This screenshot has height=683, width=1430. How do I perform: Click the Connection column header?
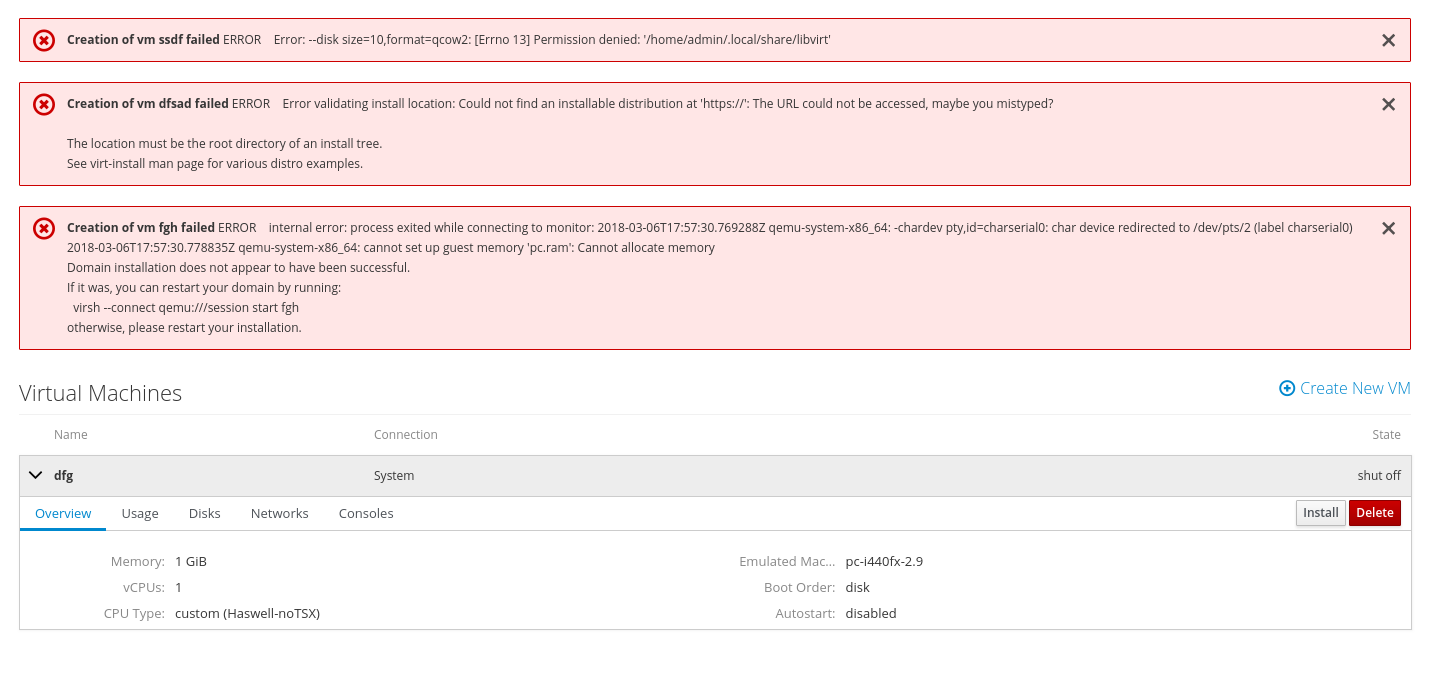405,435
